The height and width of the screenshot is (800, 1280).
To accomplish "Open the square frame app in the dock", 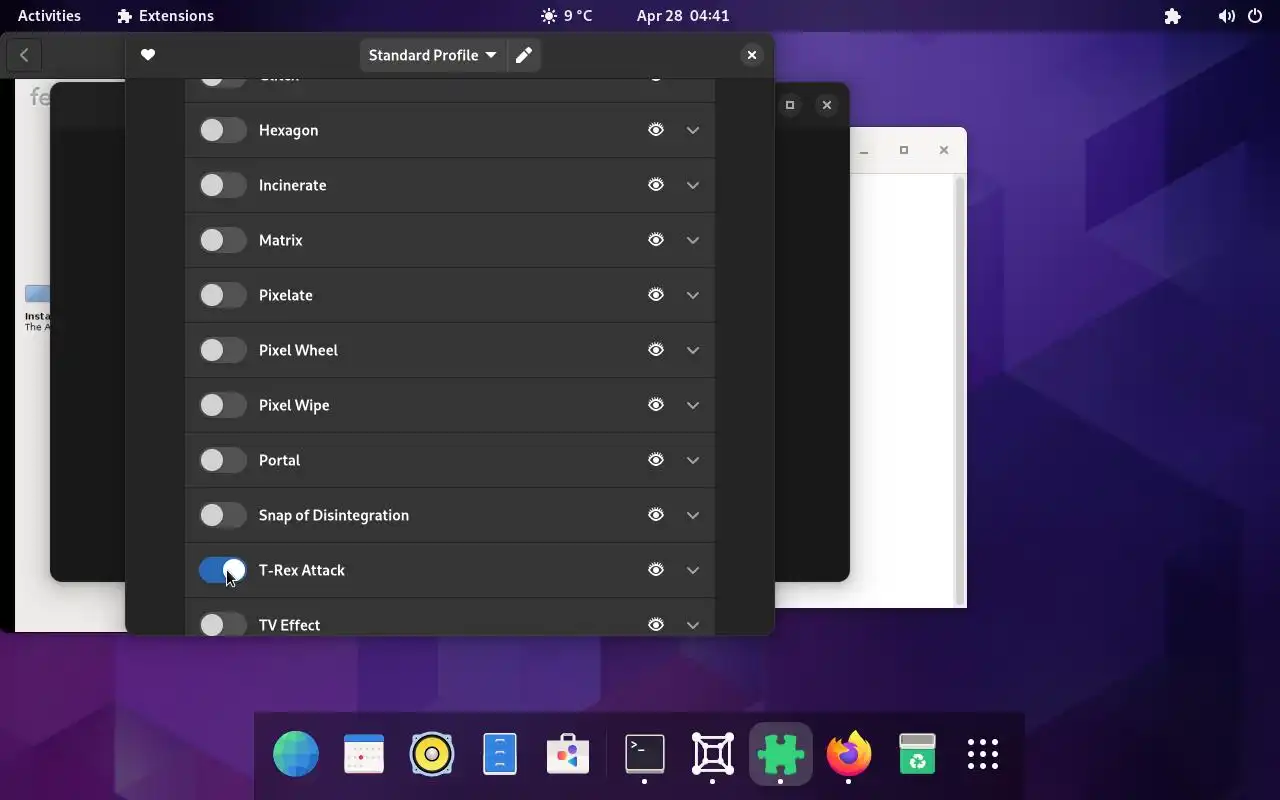I will point(713,754).
